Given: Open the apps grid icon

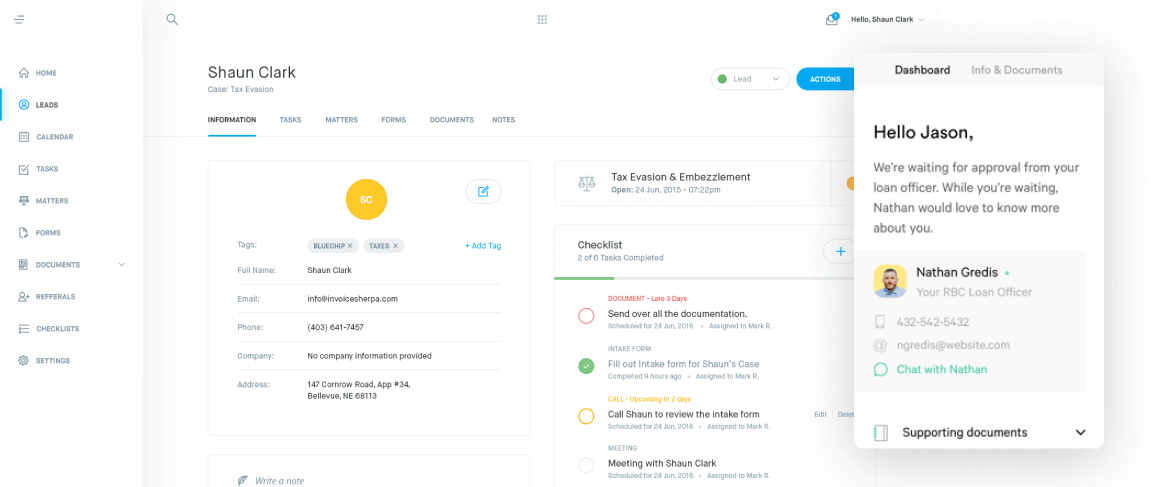Looking at the screenshot, I should click(x=542, y=19).
